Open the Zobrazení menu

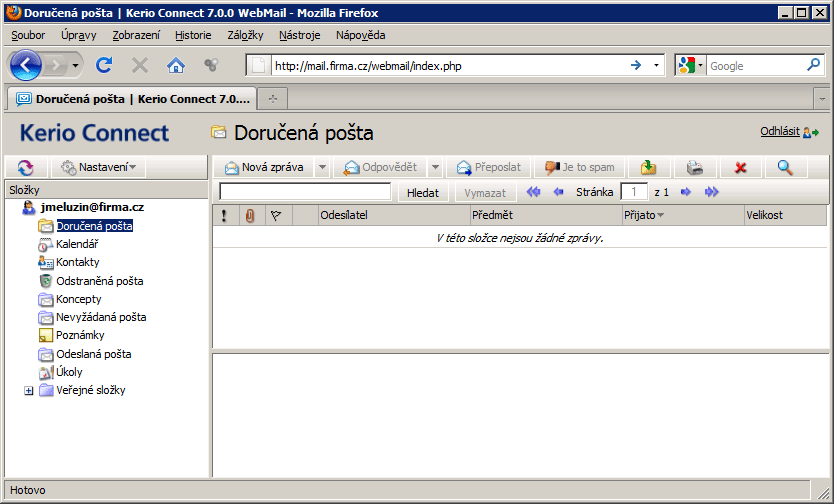[x=136, y=35]
